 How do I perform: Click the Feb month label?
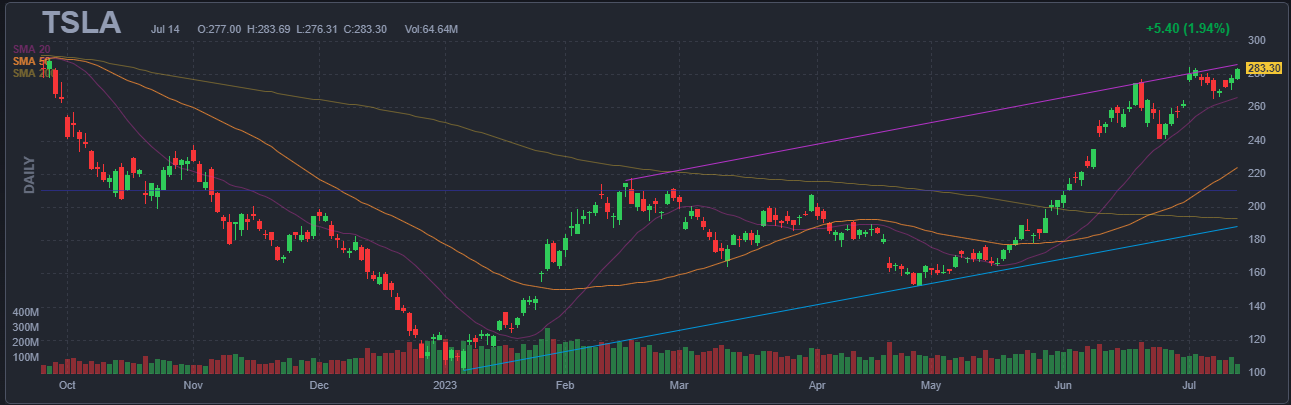[x=565, y=384]
